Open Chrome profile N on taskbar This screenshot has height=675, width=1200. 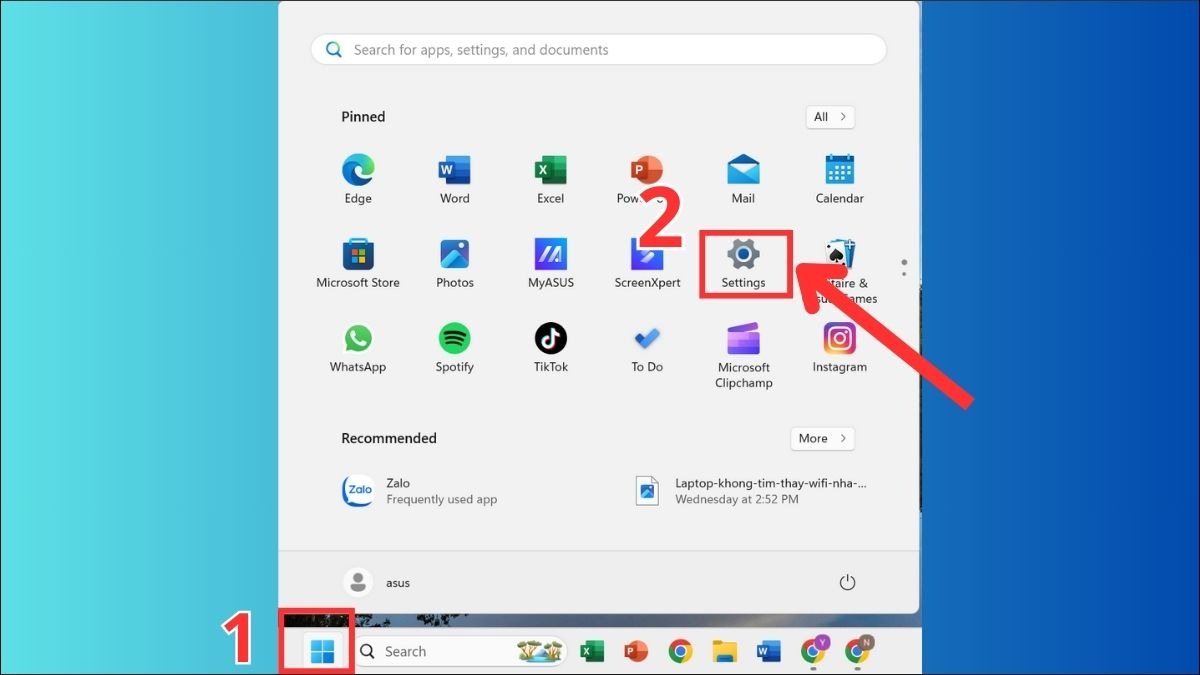(857, 652)
